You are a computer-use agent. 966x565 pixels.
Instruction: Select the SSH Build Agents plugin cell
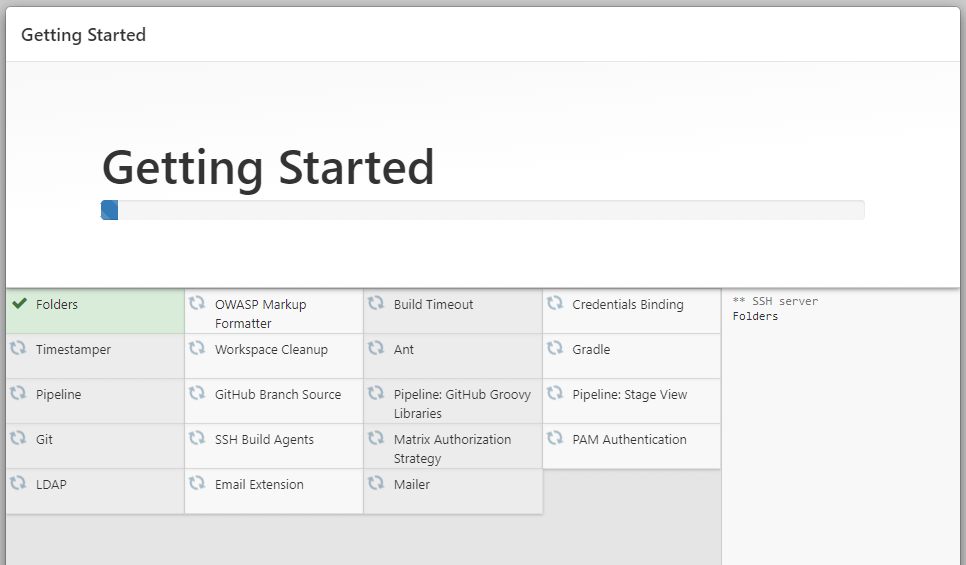point(274,446)
